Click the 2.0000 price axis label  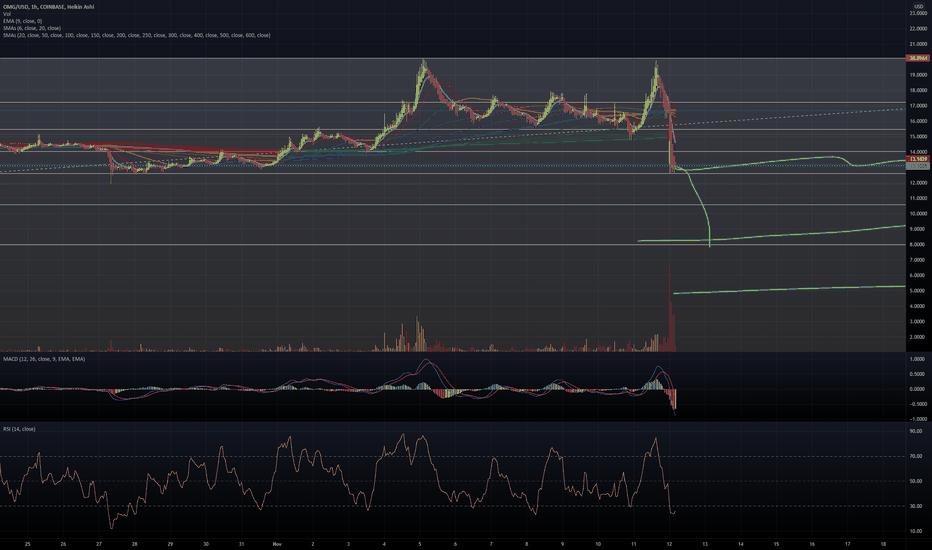pos(918,337)
